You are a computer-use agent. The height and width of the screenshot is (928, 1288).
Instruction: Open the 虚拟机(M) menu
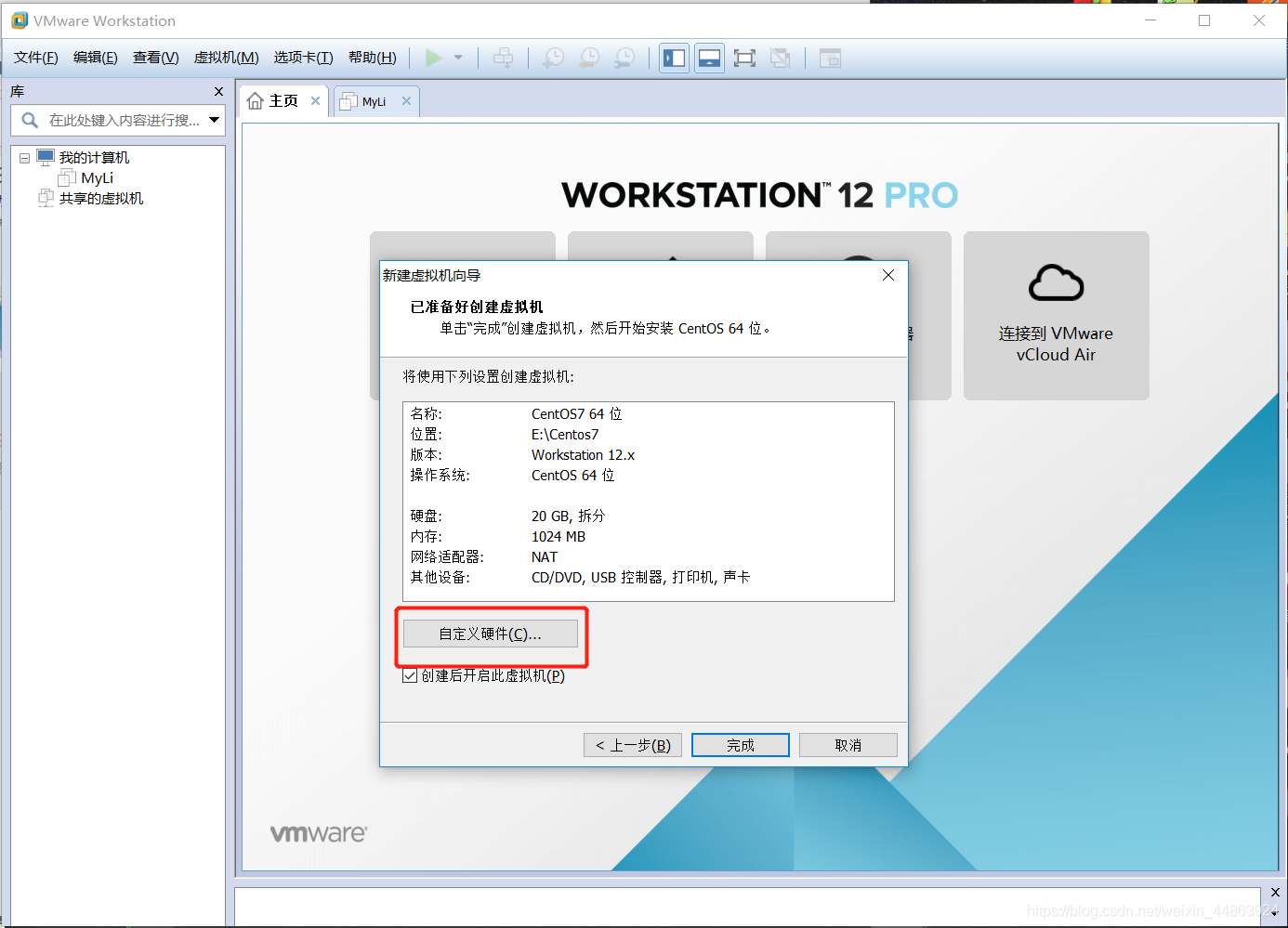[226, 58]
